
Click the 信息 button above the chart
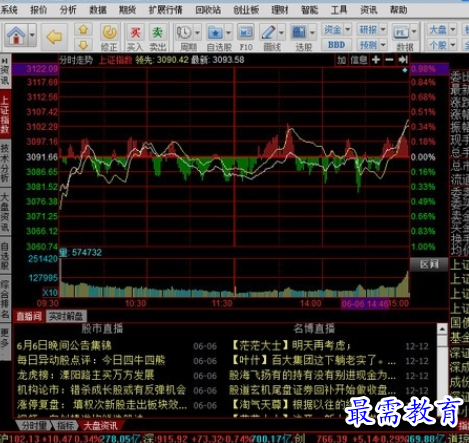click(x=359, y=60)
